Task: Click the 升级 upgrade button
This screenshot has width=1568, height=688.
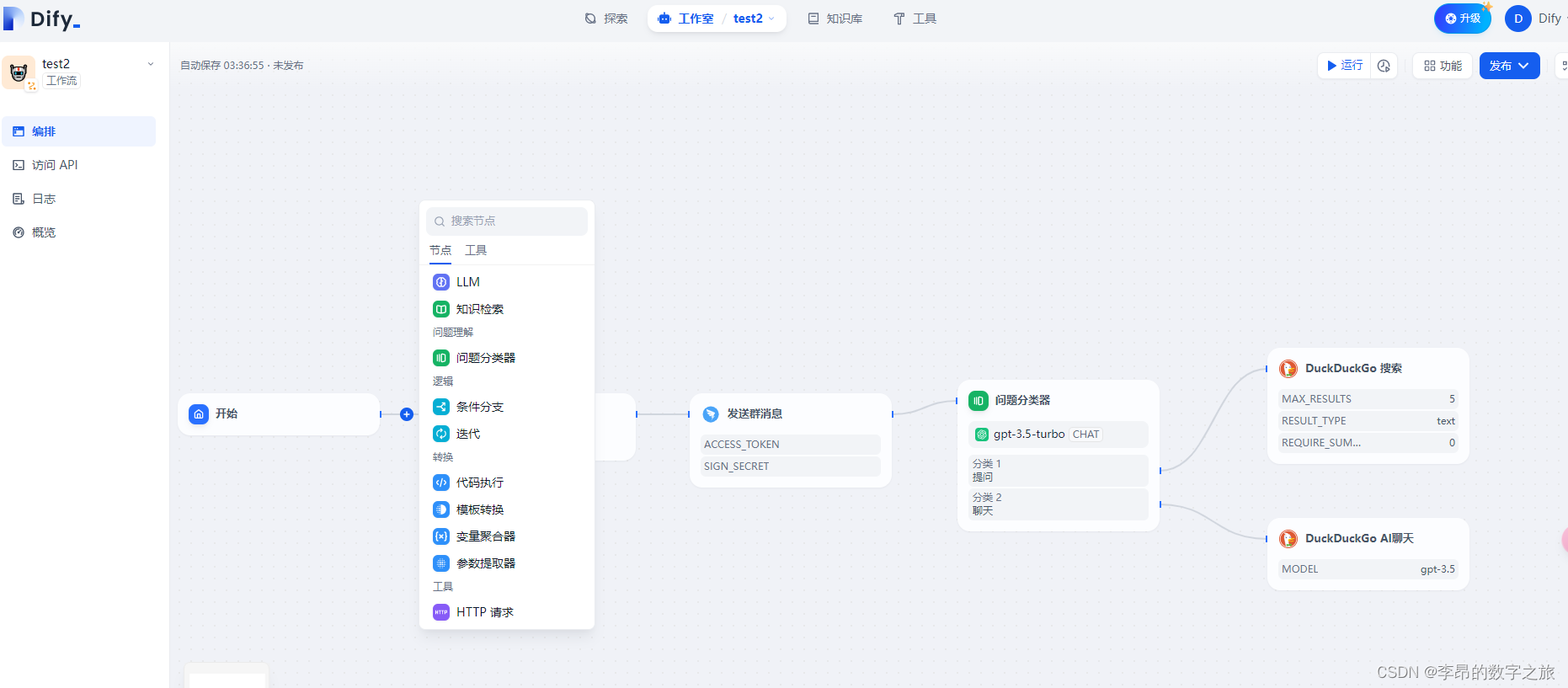Action: coord(1463,19)
